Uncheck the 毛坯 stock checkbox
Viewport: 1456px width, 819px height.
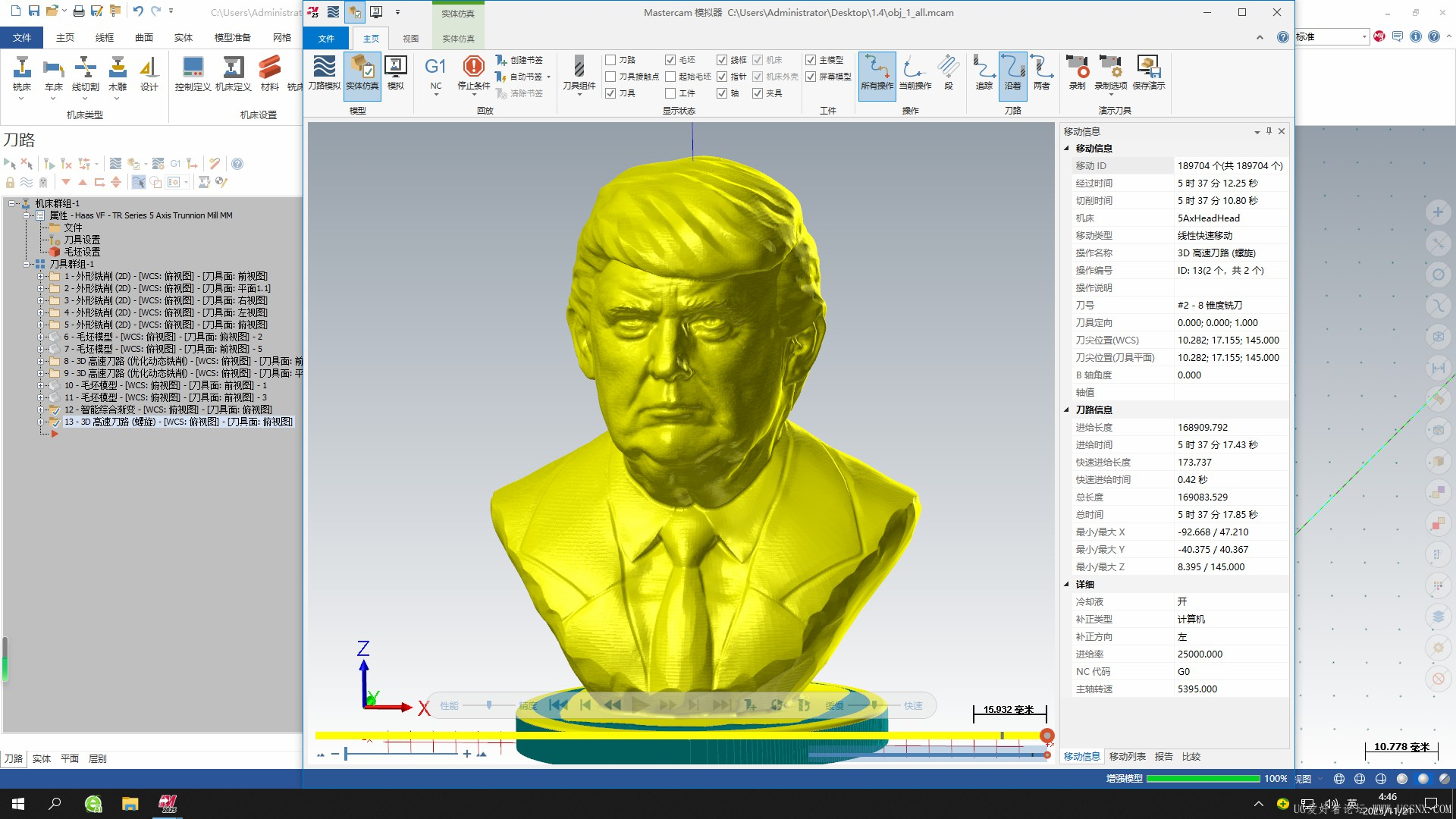pyautogui.click(x=670, y=60)
